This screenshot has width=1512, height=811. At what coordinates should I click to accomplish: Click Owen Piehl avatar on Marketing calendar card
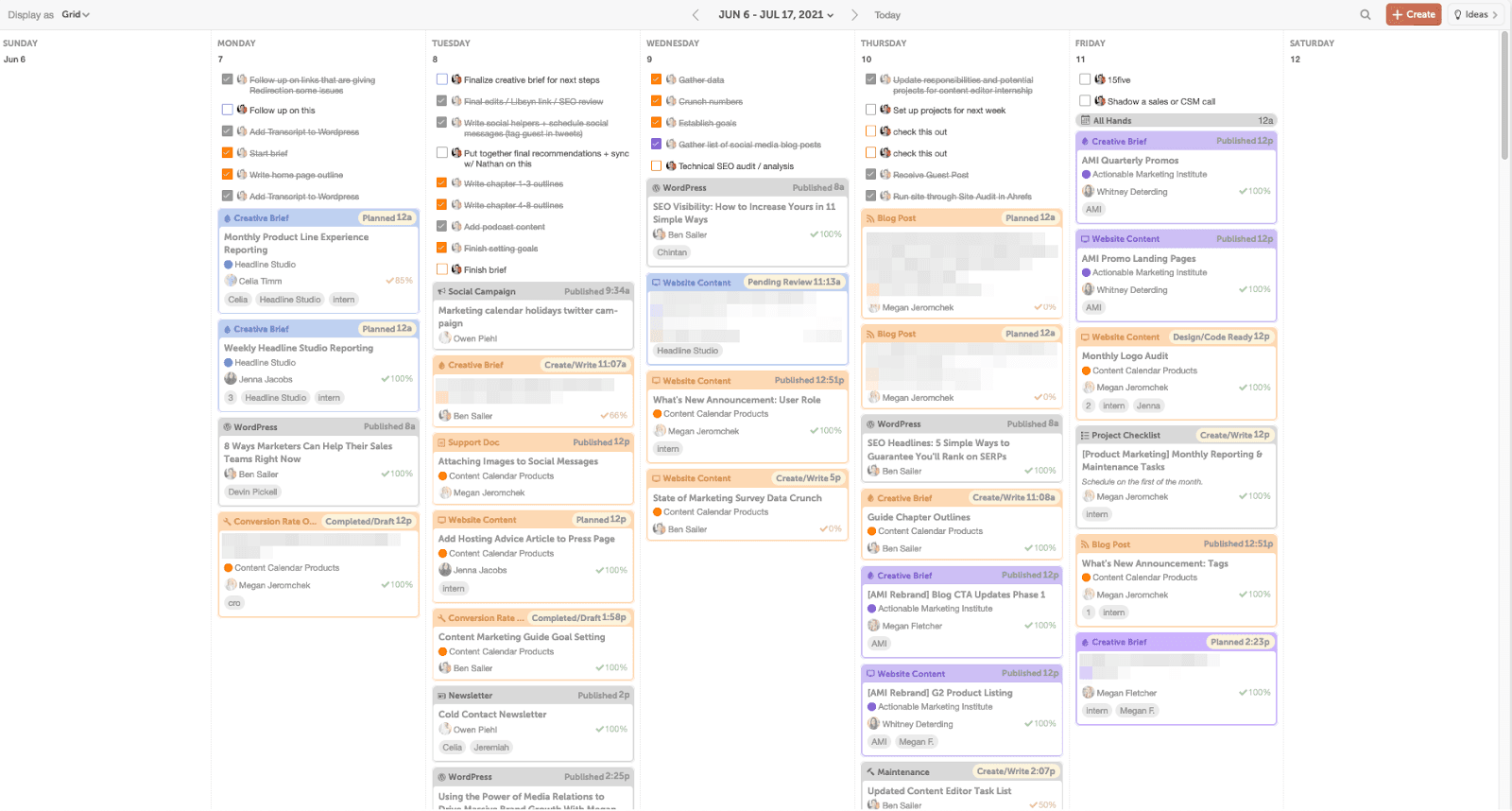445,337
